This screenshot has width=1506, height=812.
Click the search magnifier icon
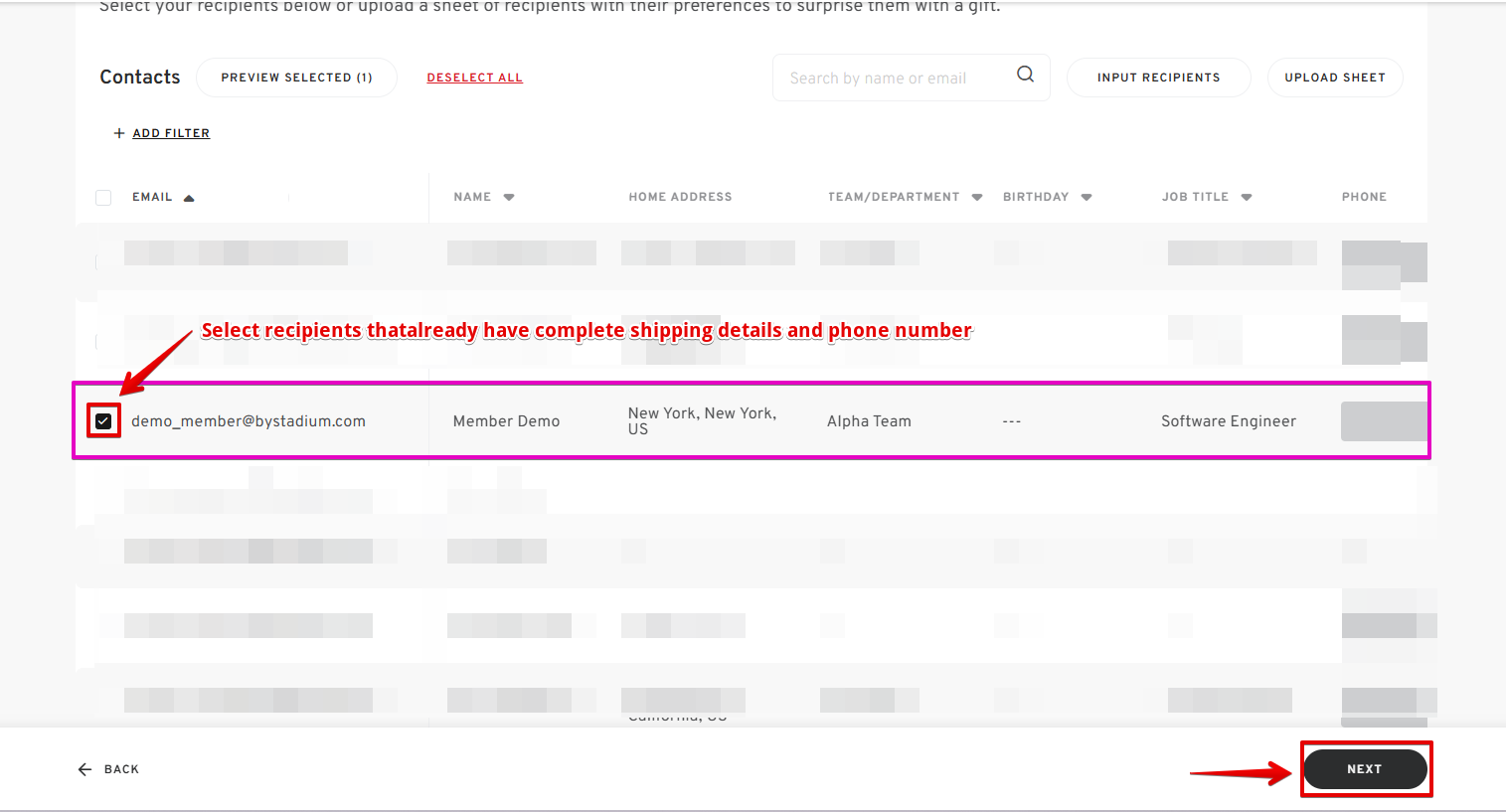[1025, 74]
